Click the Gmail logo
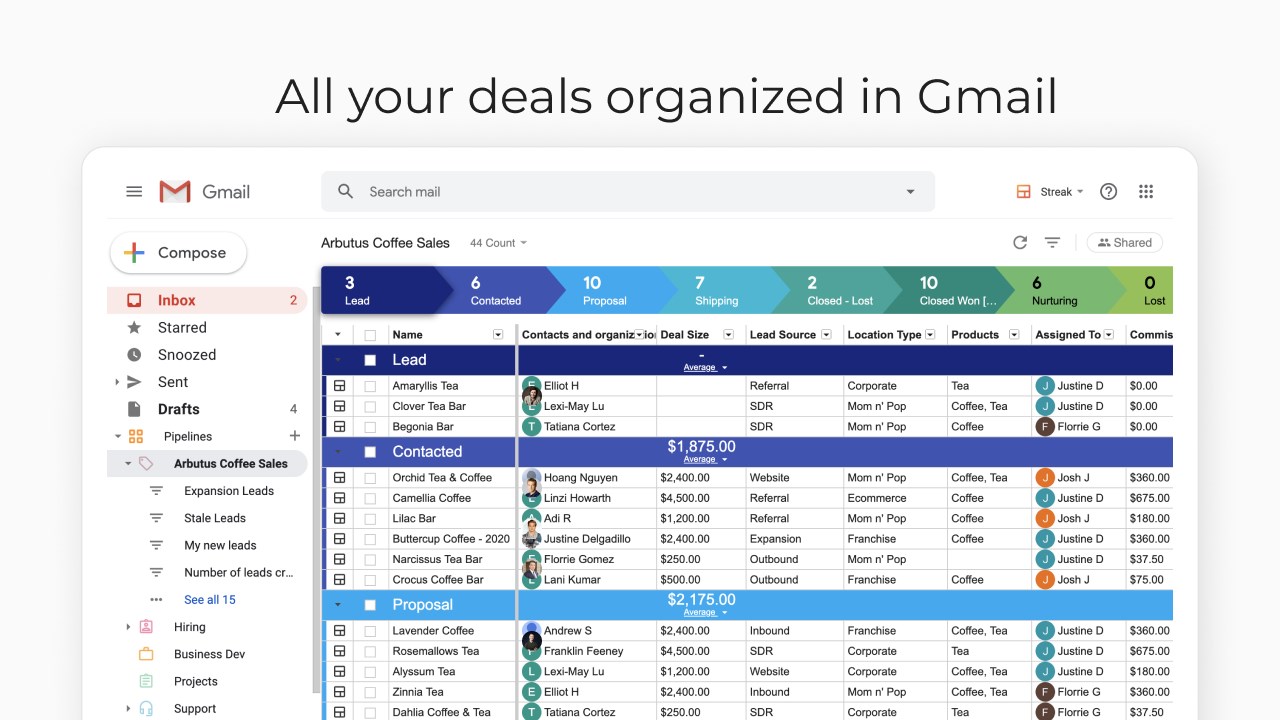 (205, 191)
